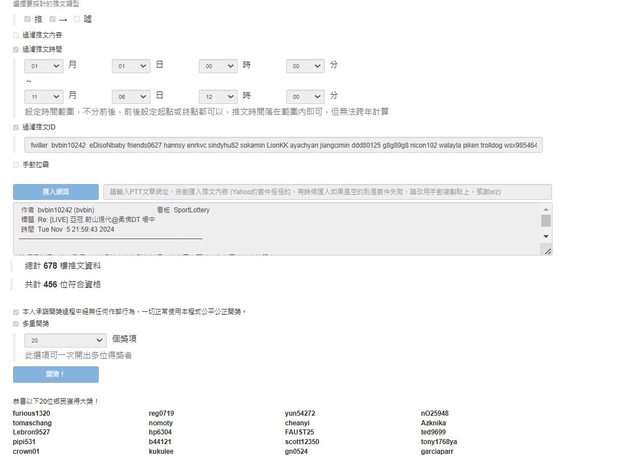640x464 pixels.
Task: Open the start hour dropdown showing 00
Action: coord(218,66)
